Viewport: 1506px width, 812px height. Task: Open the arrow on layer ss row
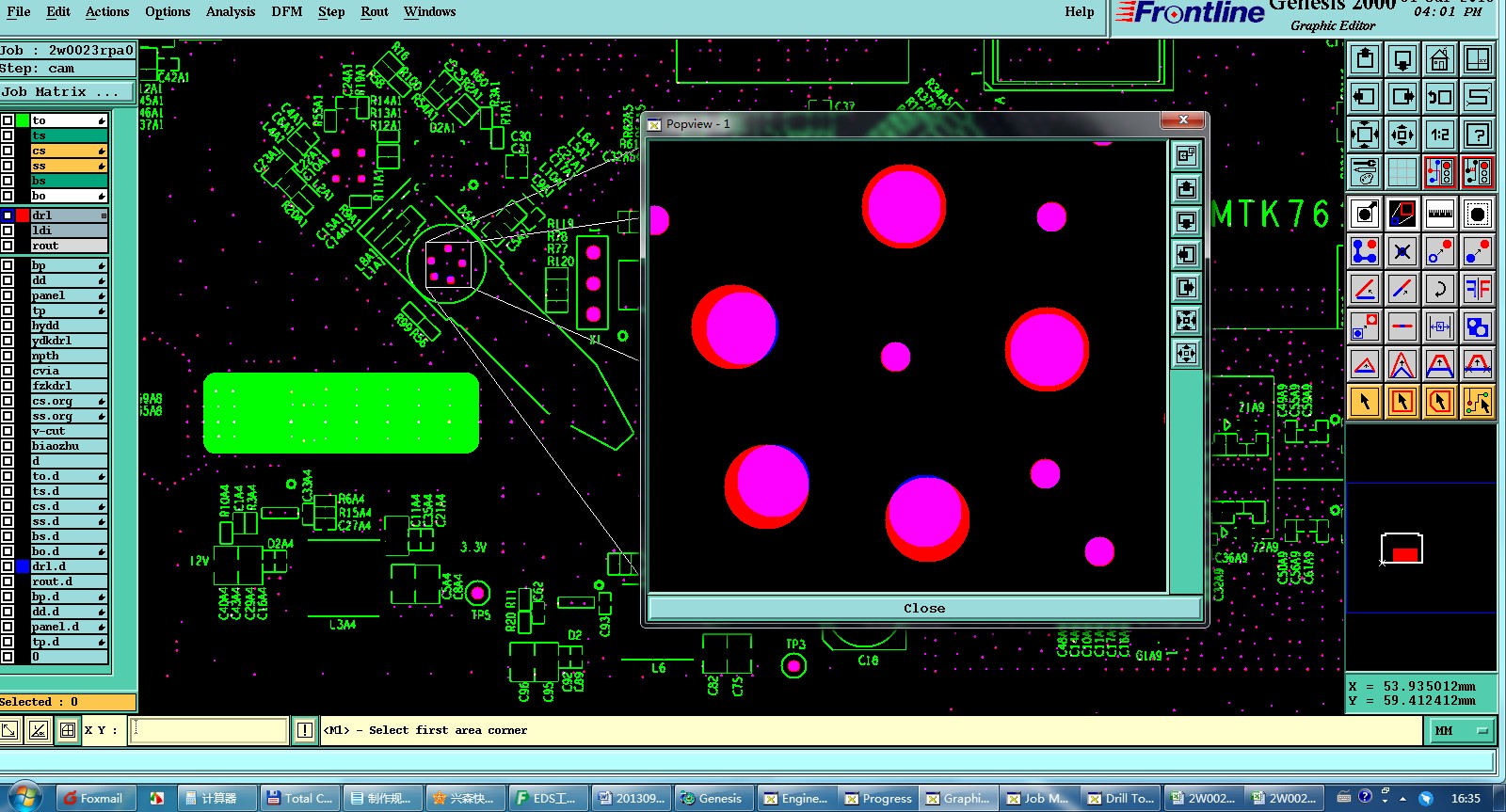coord(102,166)
